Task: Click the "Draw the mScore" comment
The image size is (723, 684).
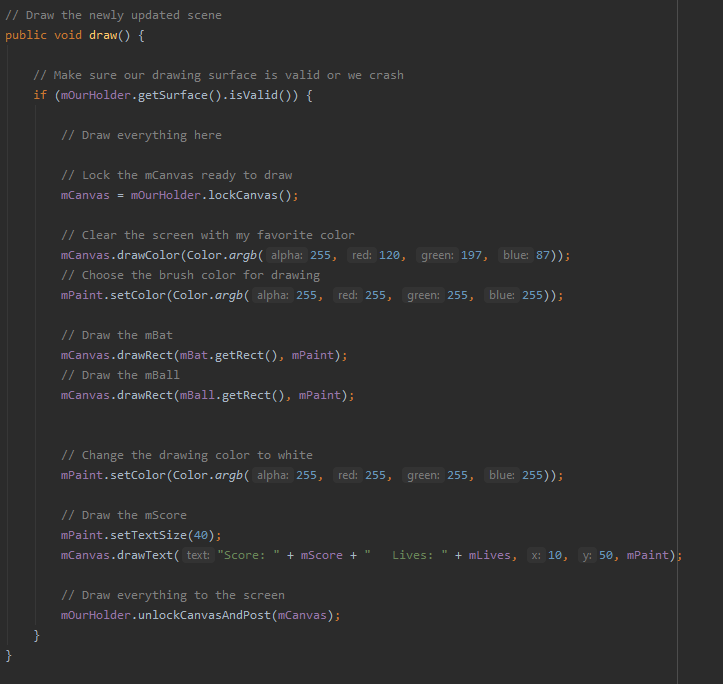Action: (x=124, y=515)
